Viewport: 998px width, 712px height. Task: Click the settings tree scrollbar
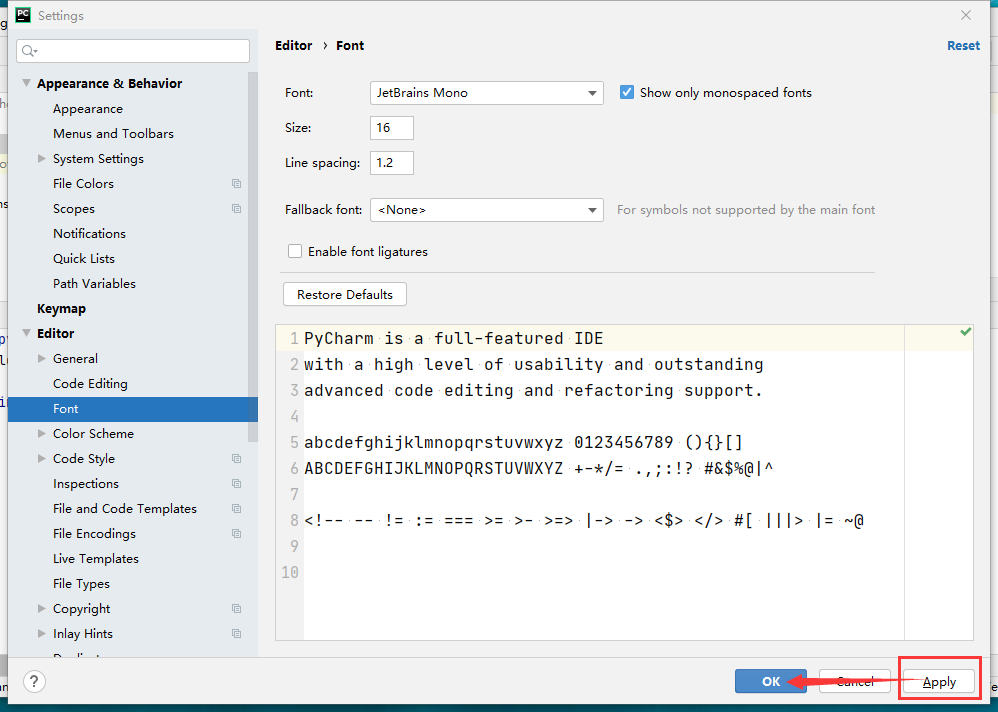pyautogui.click(x=253, y=258)
